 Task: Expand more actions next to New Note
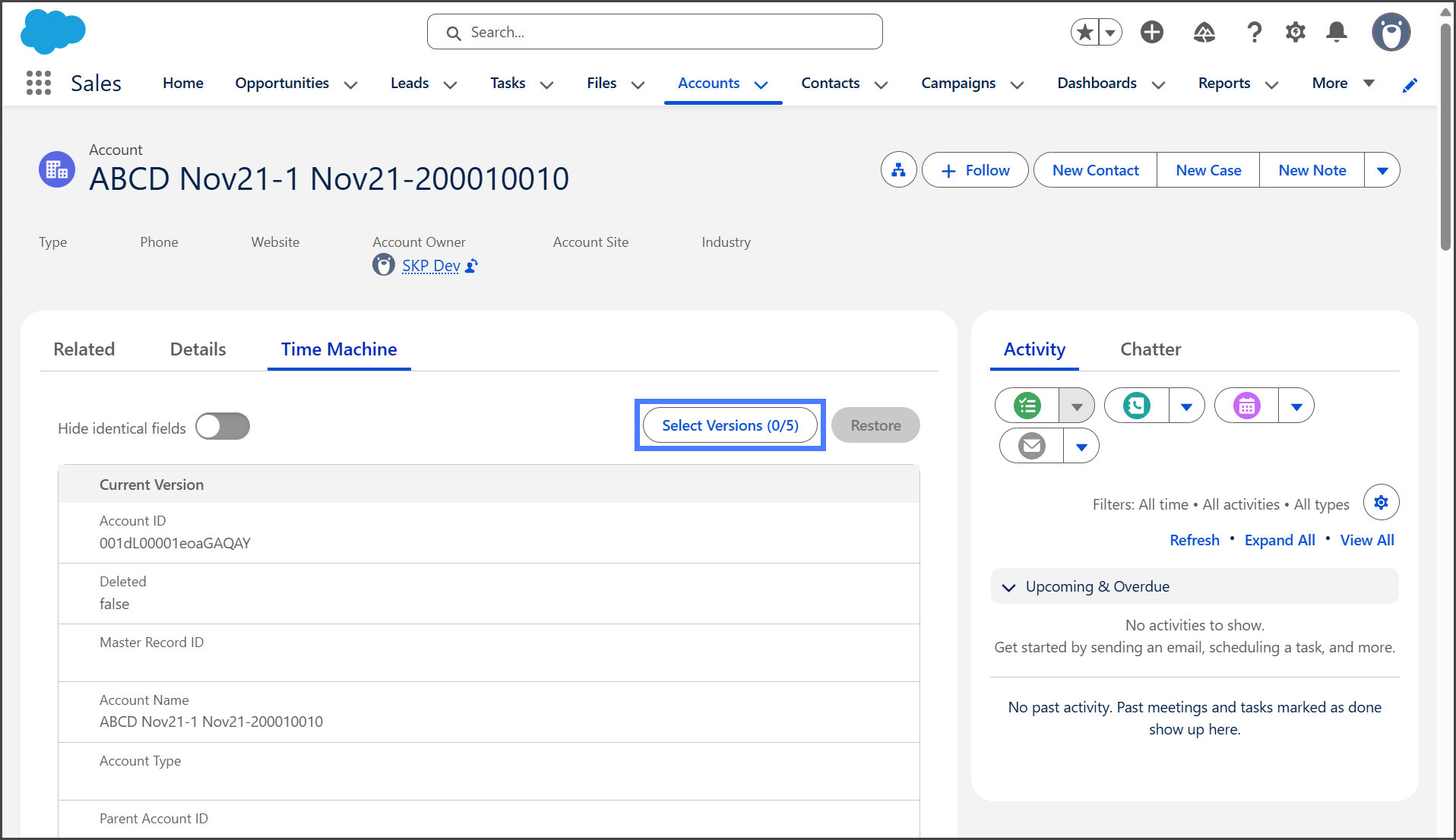(x=1382, y=170)
